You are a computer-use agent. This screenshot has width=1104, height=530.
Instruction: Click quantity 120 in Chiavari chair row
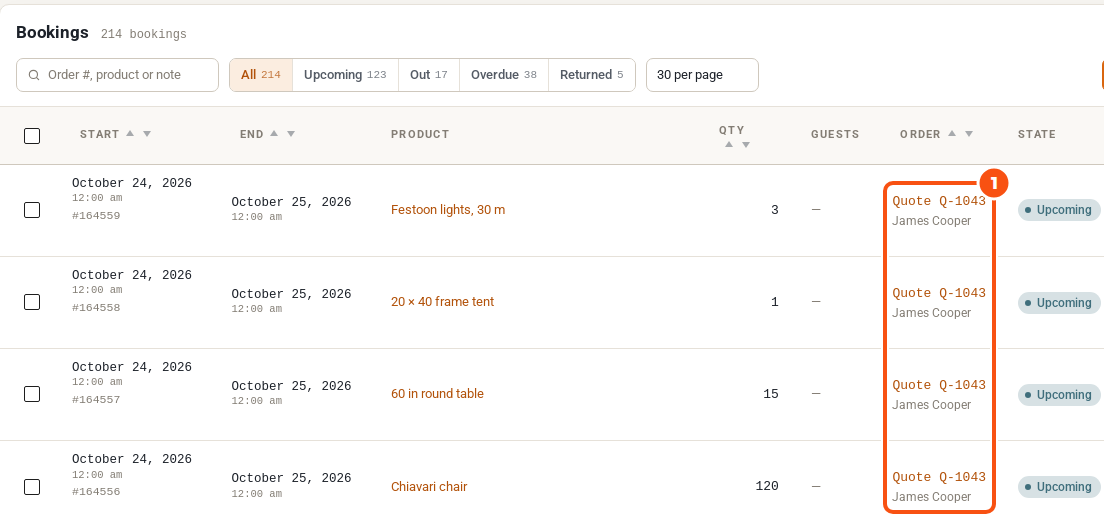coord(767,486)
